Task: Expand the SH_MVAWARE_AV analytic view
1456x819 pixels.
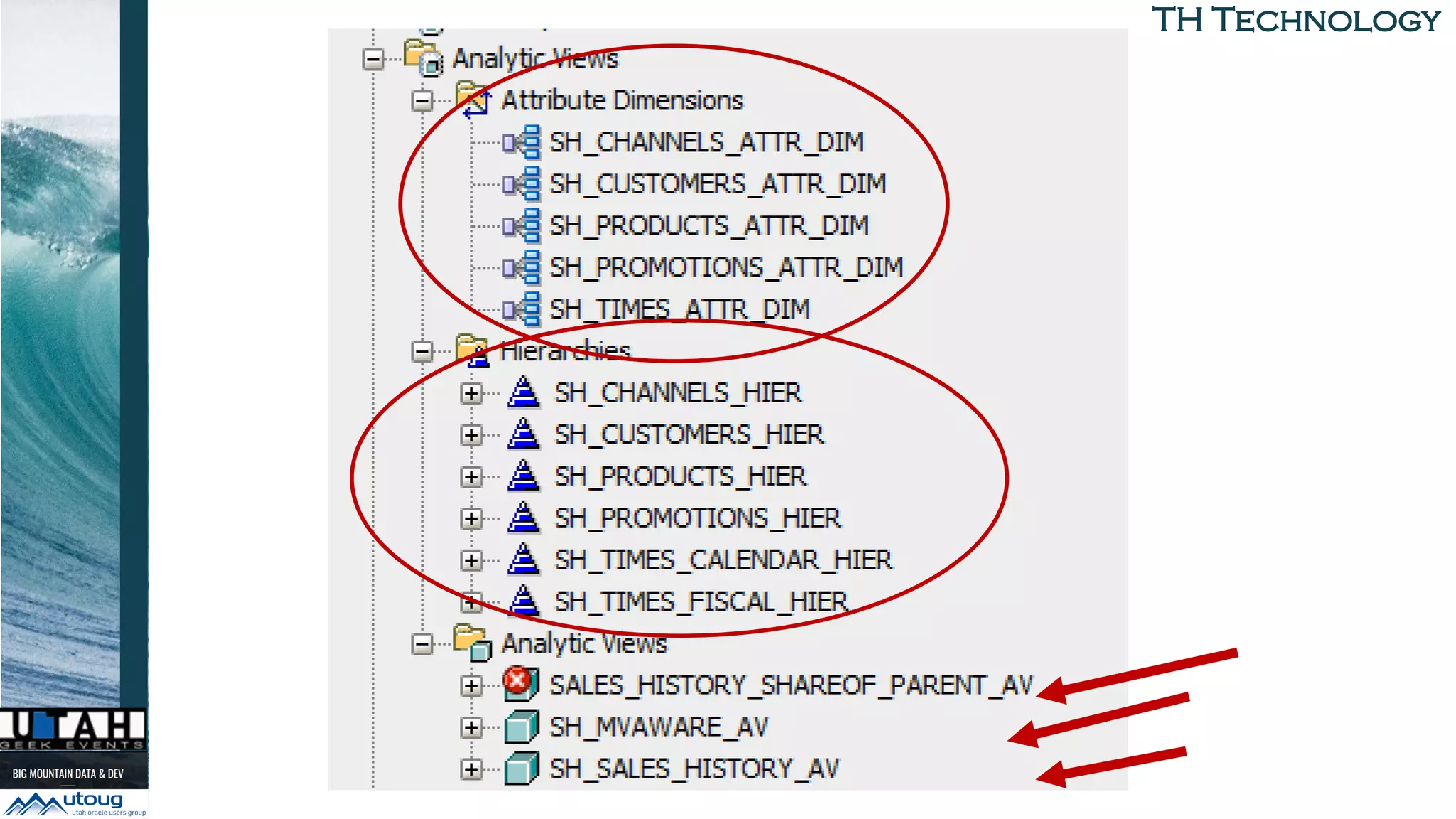Action: 471,727
